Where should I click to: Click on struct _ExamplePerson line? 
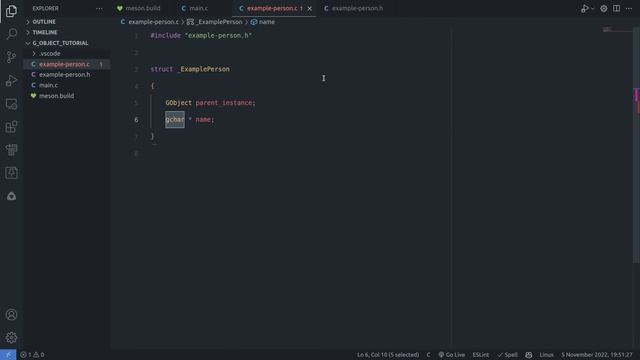coord(190,69)
